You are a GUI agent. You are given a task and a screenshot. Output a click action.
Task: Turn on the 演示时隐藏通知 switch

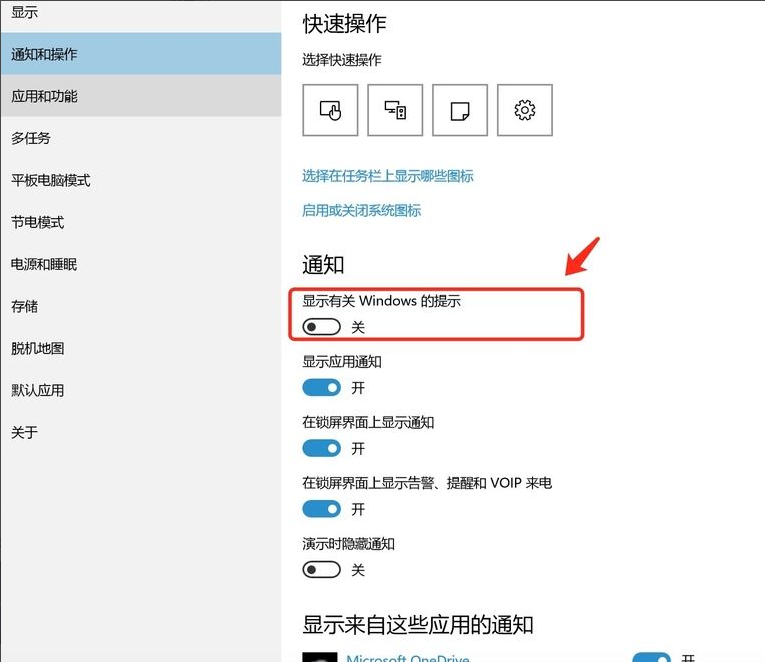322,570
